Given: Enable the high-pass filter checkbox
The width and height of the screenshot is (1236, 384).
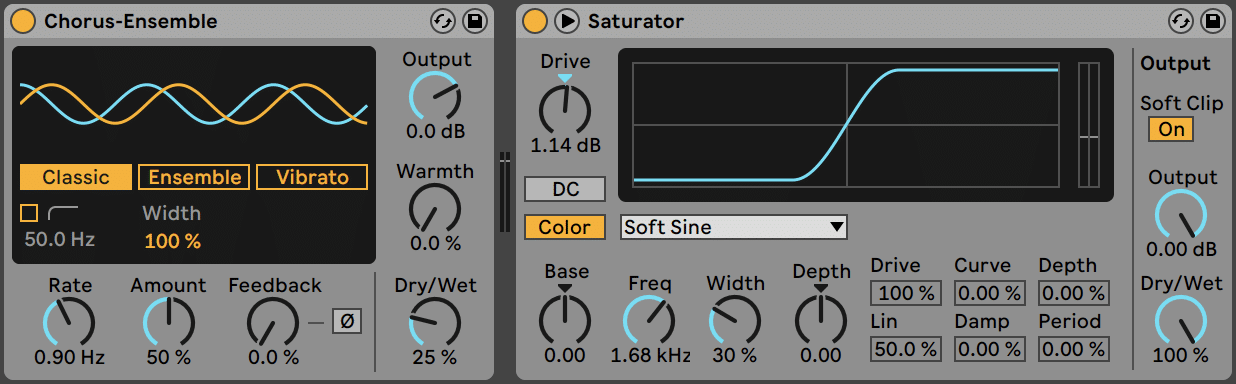Looking at the screenshot, I should pos(28,213).
